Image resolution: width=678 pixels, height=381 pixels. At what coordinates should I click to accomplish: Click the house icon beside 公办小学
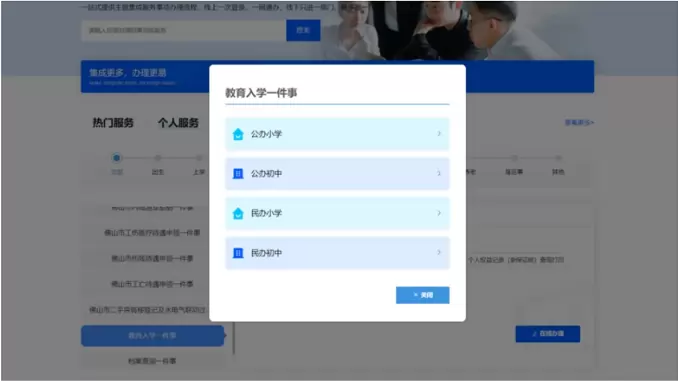point(238,134)
